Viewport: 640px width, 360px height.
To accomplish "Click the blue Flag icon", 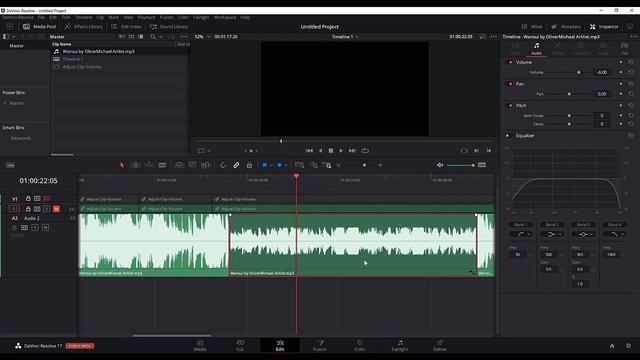I will pyautogui.click(x=264, y=165).
